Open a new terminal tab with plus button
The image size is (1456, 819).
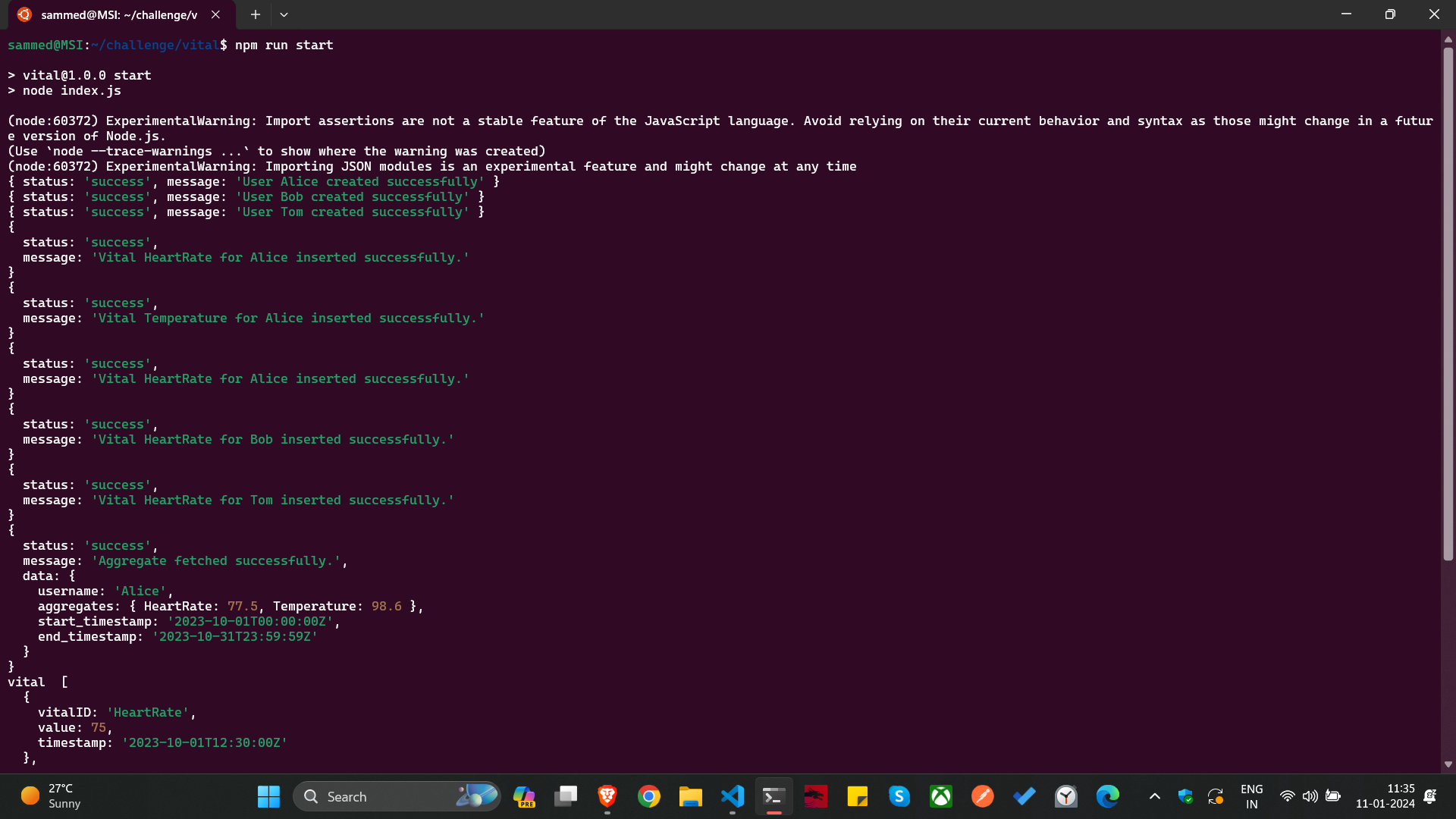256,14
